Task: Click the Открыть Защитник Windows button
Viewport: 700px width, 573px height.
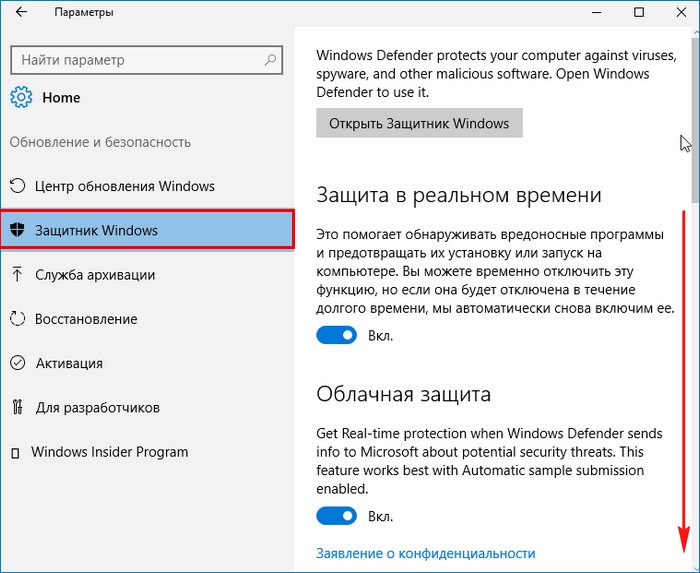Action: point(419,123)
